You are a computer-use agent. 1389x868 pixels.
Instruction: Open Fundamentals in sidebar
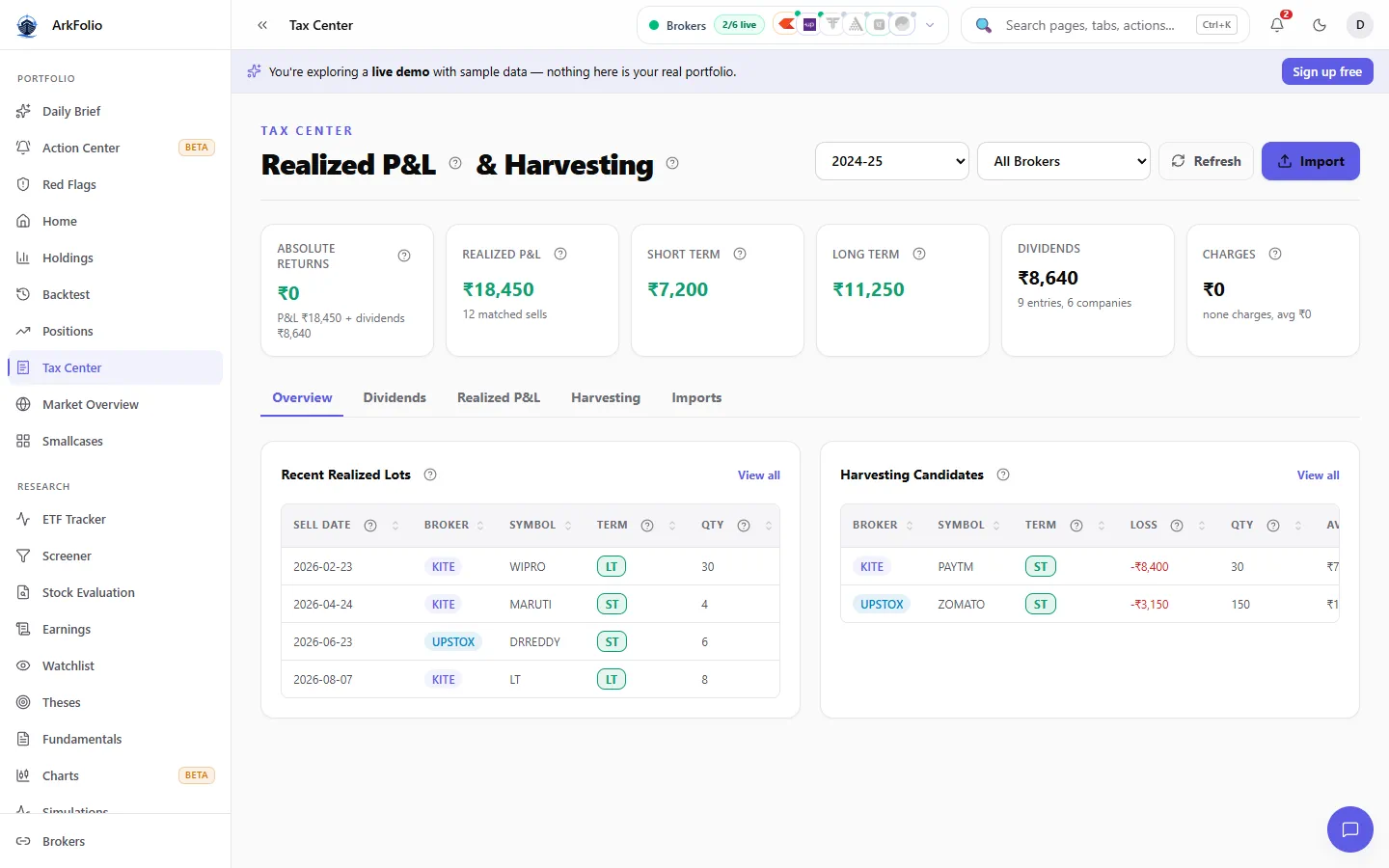116,739
